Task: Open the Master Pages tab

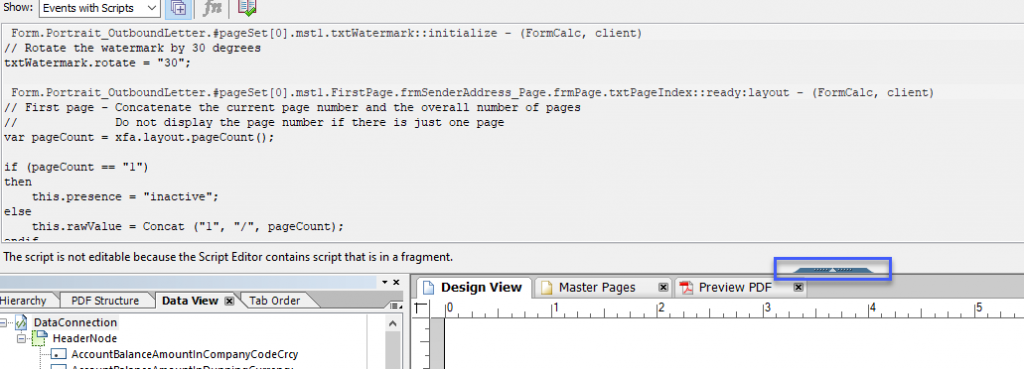Action: pos(597,287)
